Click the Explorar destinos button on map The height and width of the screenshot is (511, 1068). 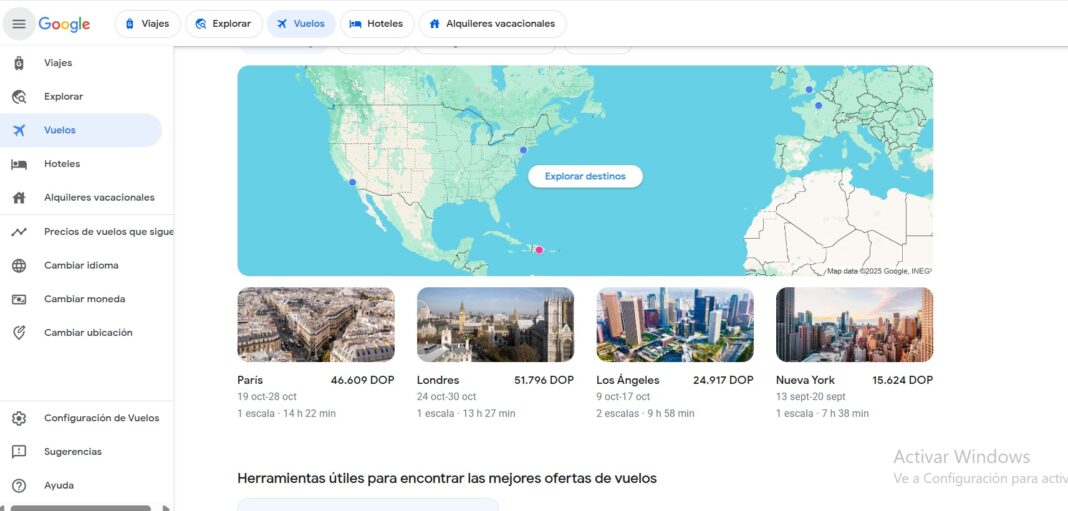[585, 176]
